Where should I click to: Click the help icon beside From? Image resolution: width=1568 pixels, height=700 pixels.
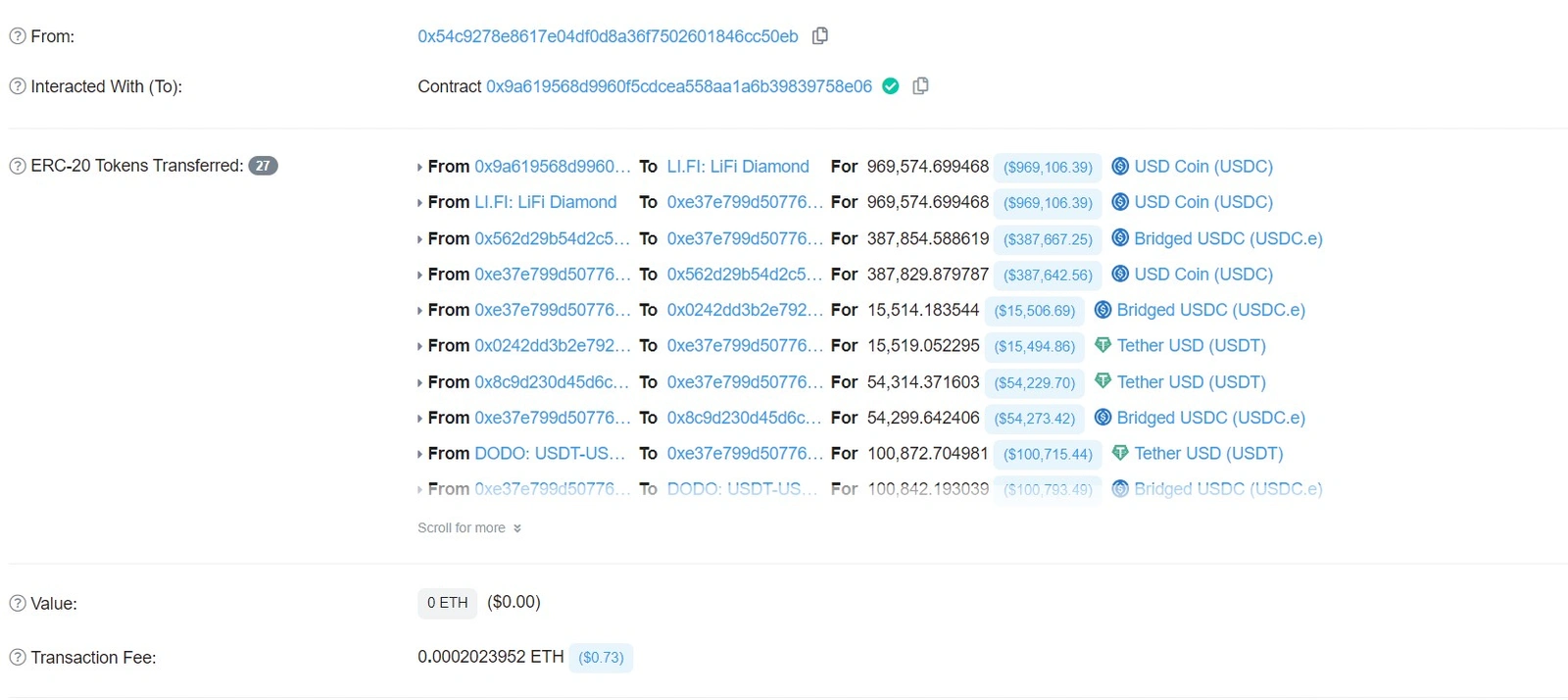click(x=18, y=36)
